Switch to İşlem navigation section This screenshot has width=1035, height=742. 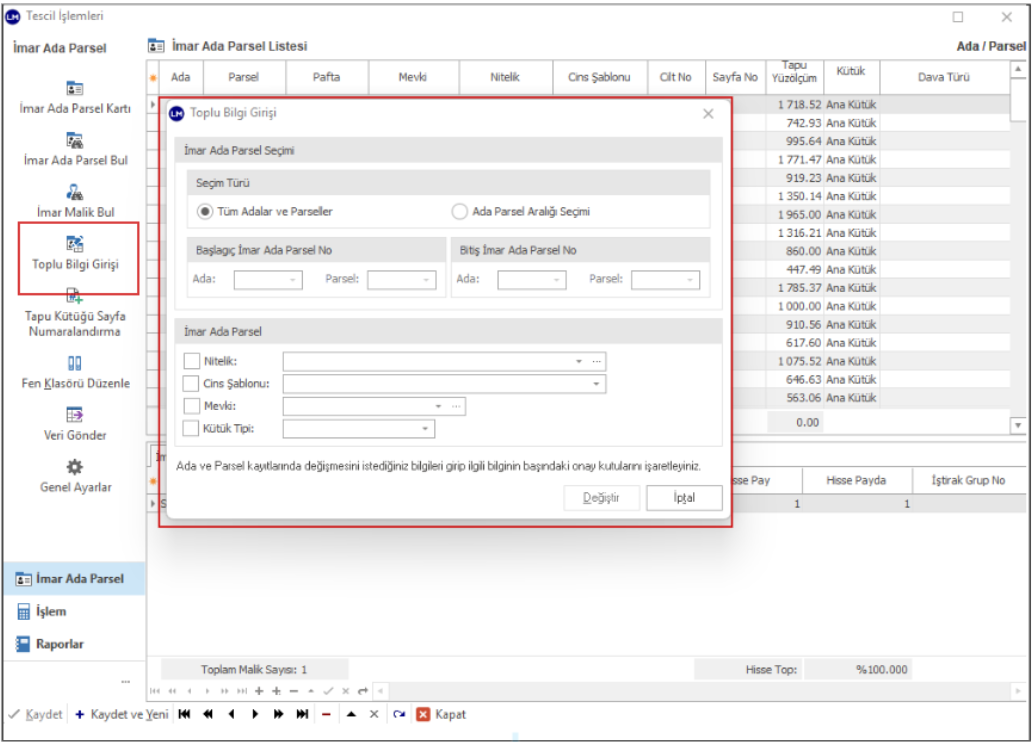pos(52,611)
